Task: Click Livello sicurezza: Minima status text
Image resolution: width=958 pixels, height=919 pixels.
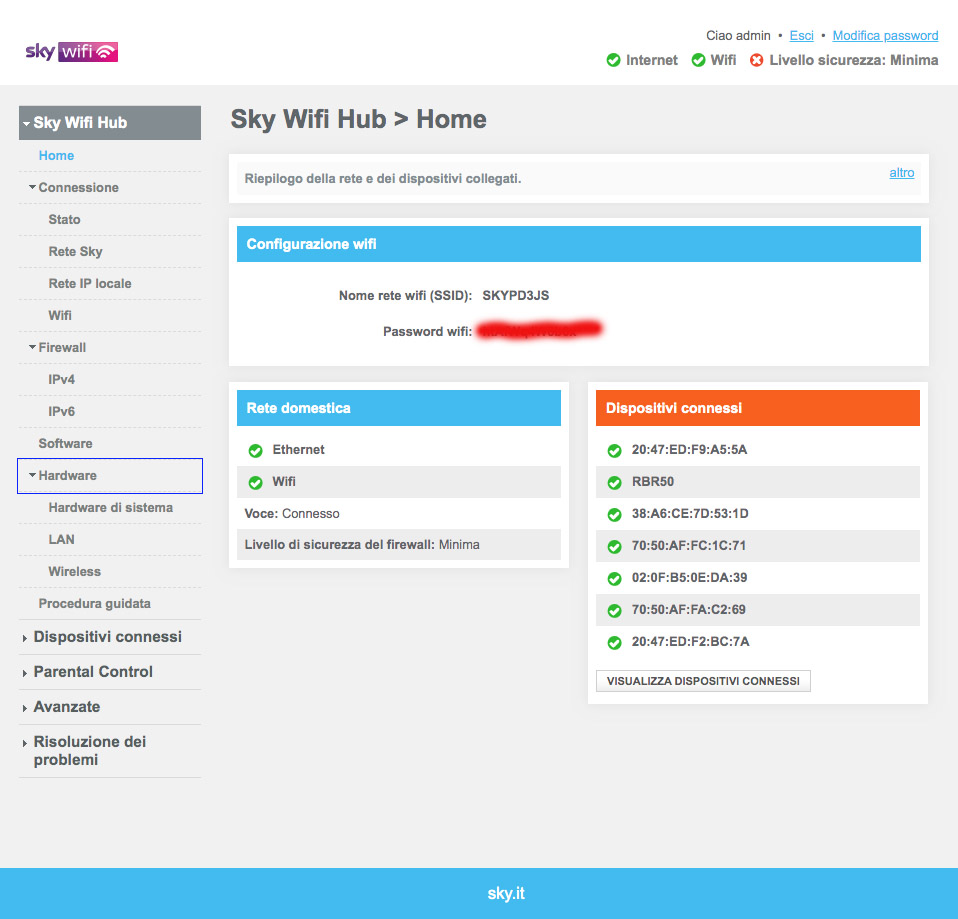Action: [x=854, y=60]
